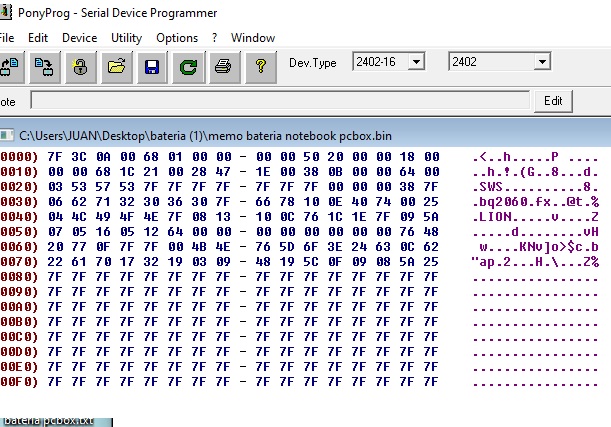
Task: Click hex byte 47 in row 0010
Action: coord(223,172)
